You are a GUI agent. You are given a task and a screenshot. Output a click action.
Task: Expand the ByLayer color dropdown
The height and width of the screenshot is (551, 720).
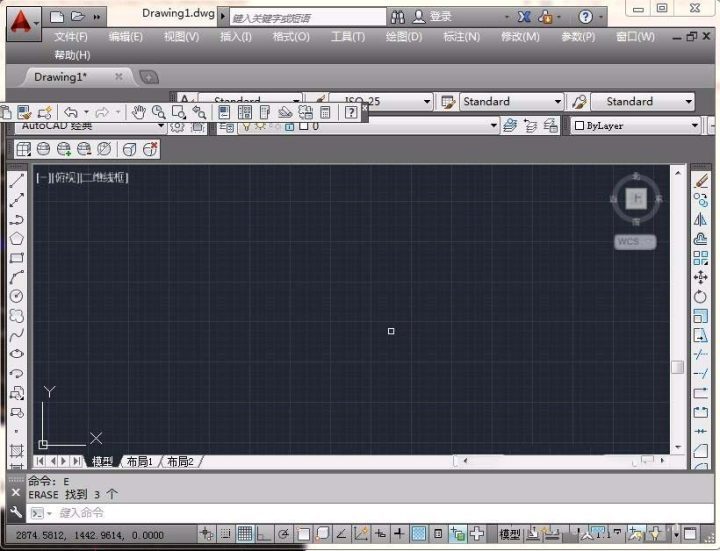click(x=636, y=125)
